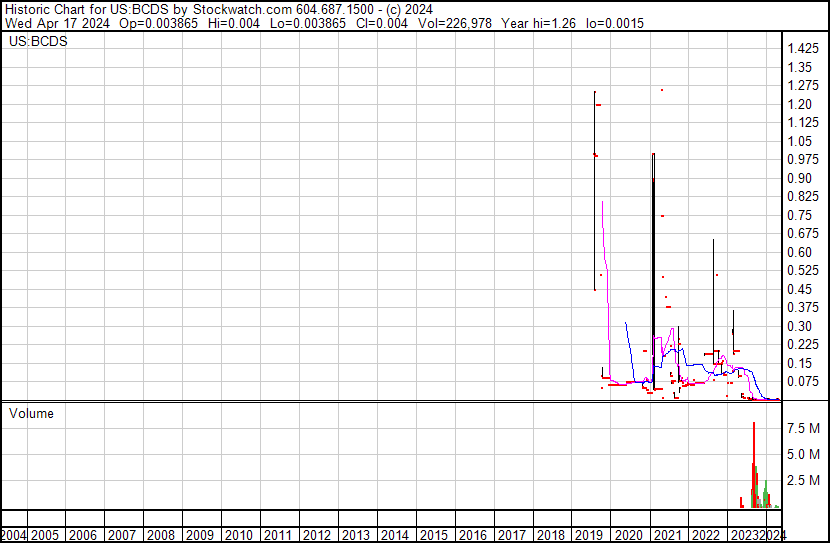Image resolution: width=830 pixels, height=543 pixels.
Task: Click the 5.0 M volume scale label
Action: (803, 455)
